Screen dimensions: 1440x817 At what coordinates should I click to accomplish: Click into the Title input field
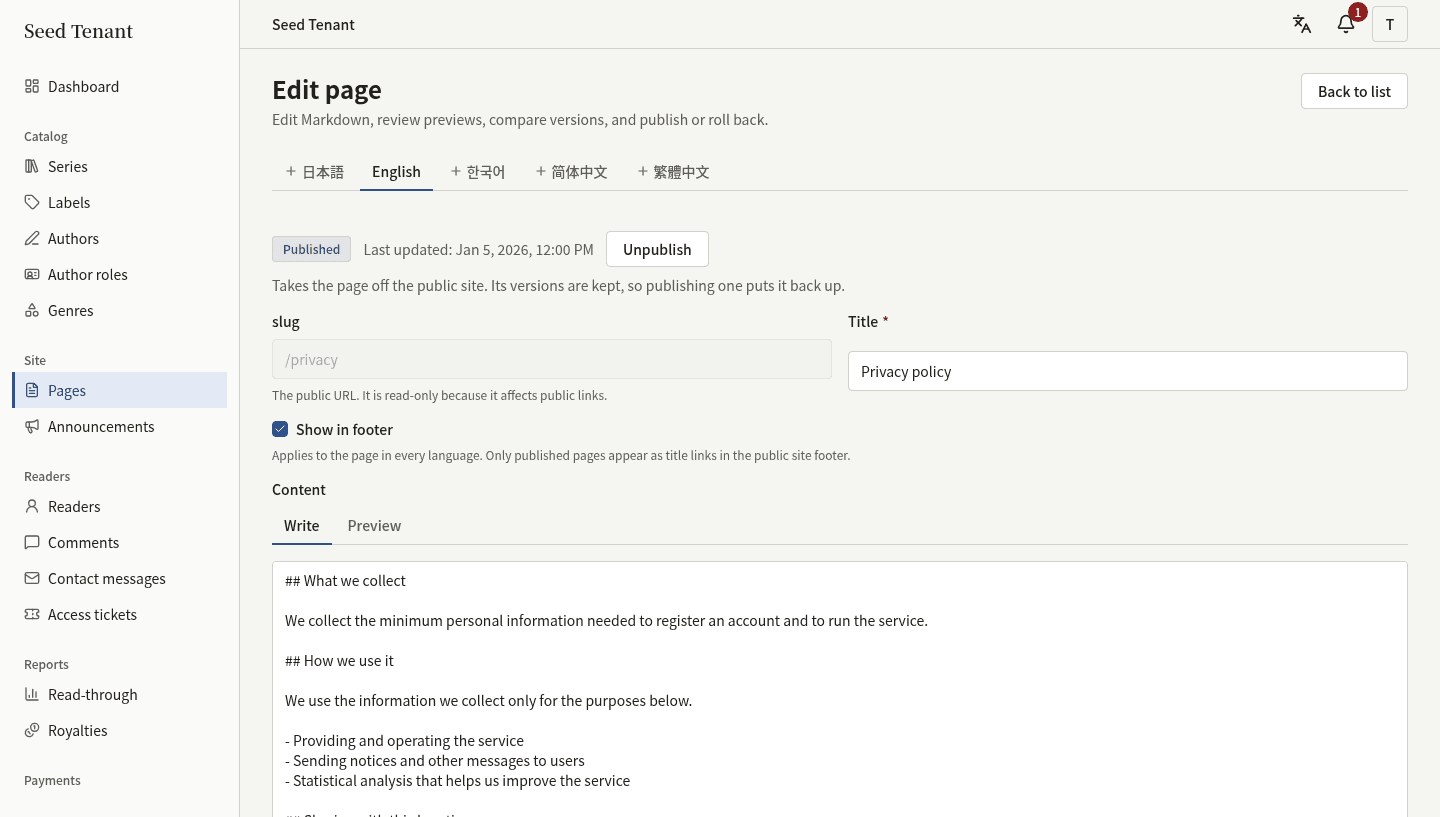1128,371
